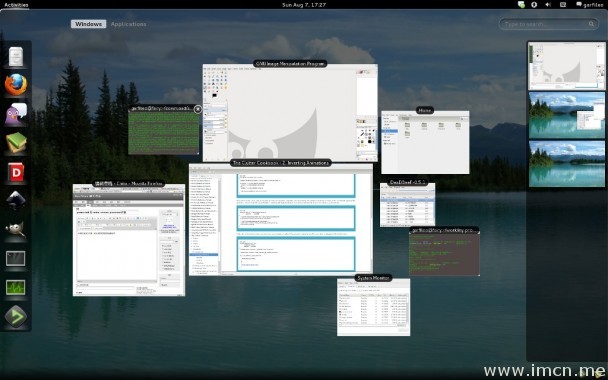The height and width of the screenshot is (380, 608).
Task: Open the file cabinet Files icon in the dash
Action: tap(16, 57)
